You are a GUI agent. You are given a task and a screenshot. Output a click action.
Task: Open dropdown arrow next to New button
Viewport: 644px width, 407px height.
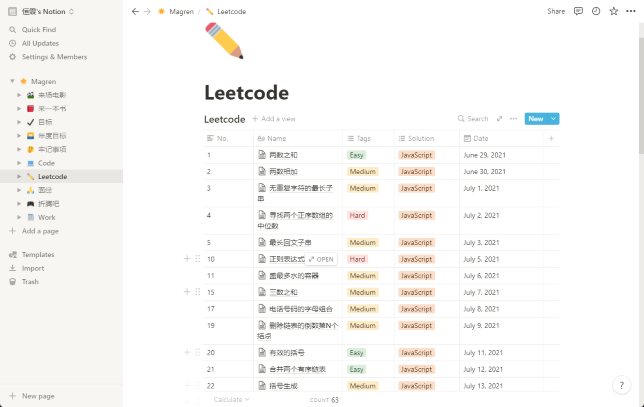click(x=554, y=118)
